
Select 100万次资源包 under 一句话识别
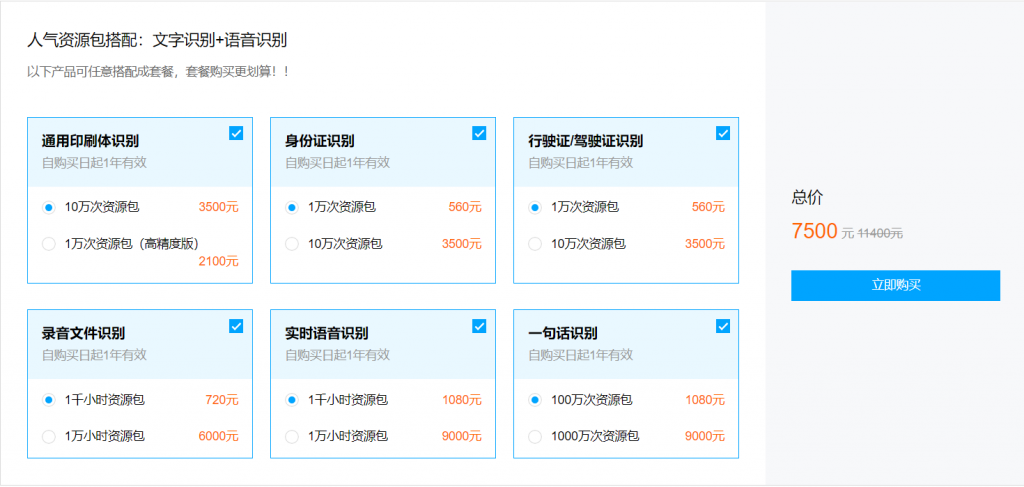(535, 400)
